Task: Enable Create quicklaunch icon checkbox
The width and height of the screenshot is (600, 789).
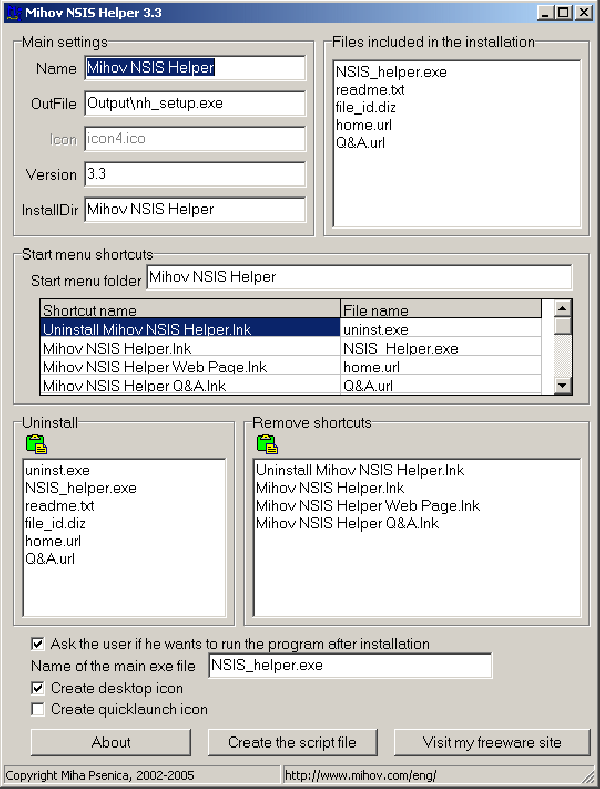Action: click(38, 709)
